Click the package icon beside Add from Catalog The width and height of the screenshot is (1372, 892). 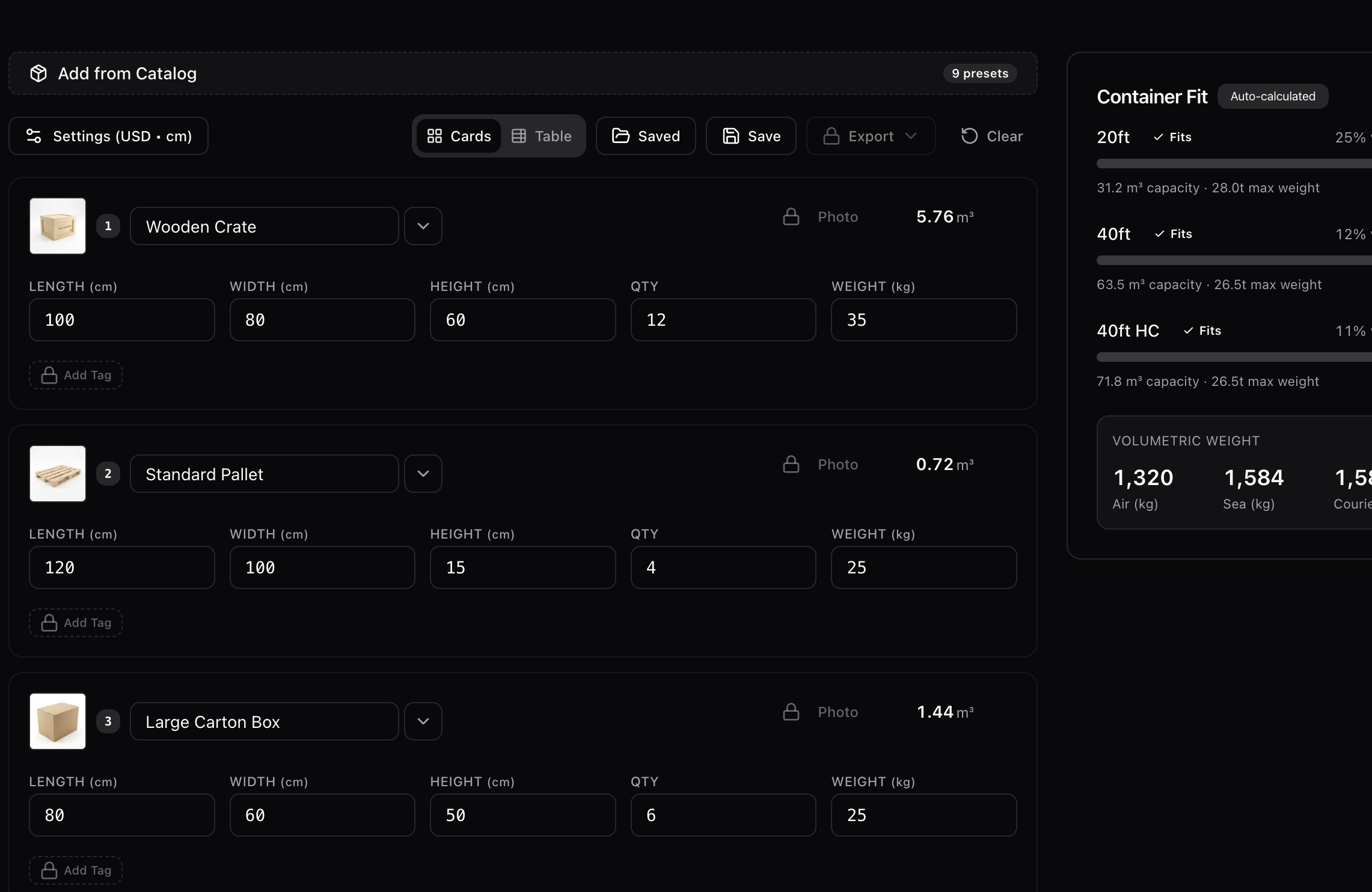38,73
